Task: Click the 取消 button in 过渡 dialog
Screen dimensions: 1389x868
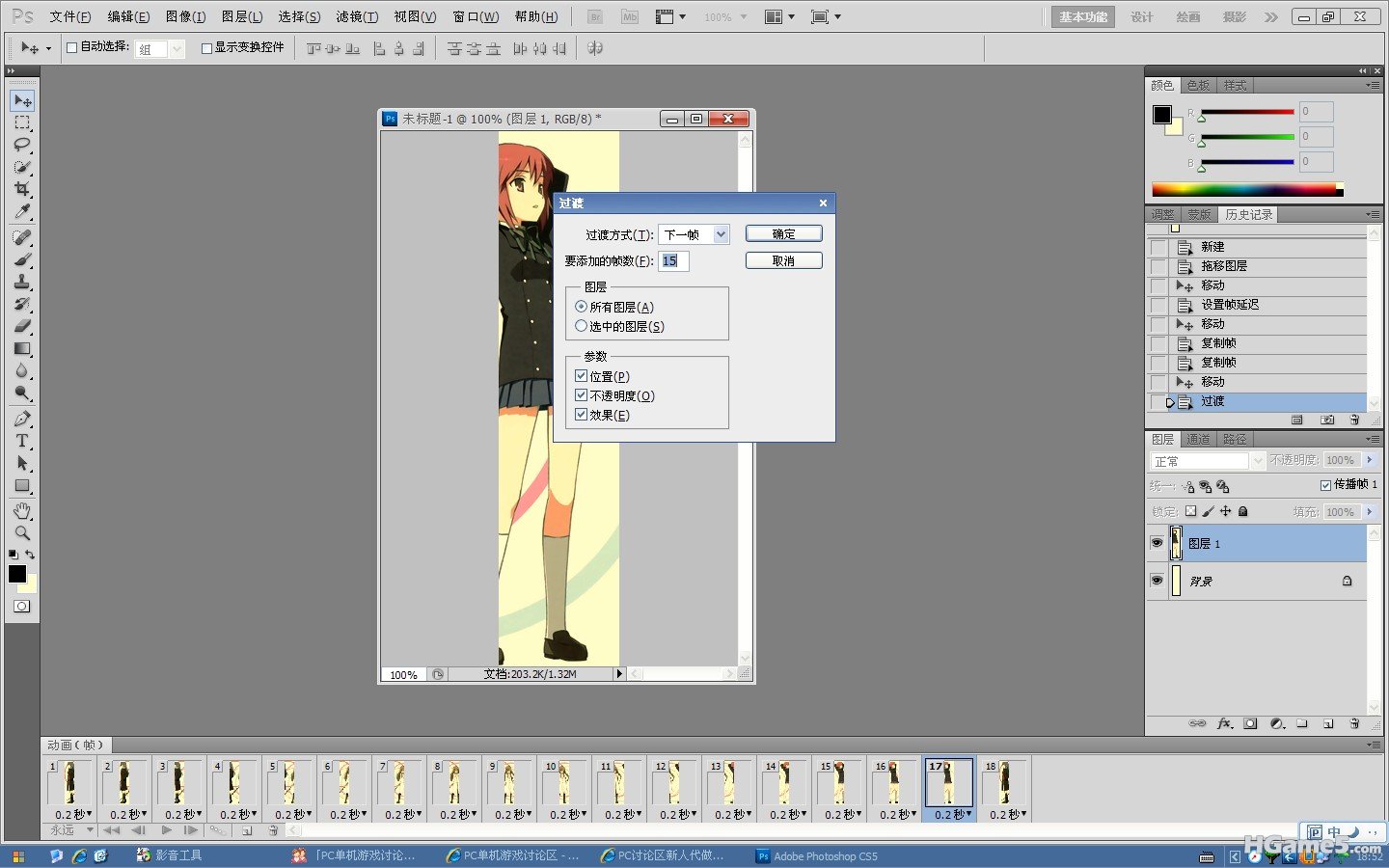Action: [x=784, y=260]
